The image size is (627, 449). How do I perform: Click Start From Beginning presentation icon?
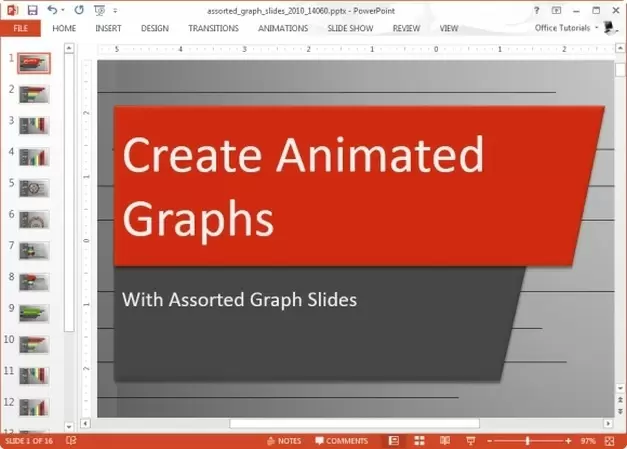coord(99,10)
